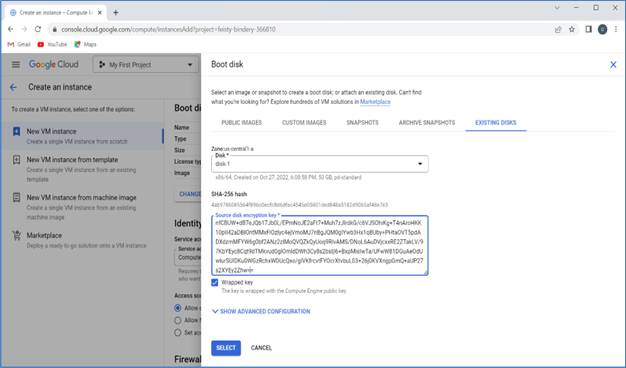Click the Google Cloud logo

53,65
